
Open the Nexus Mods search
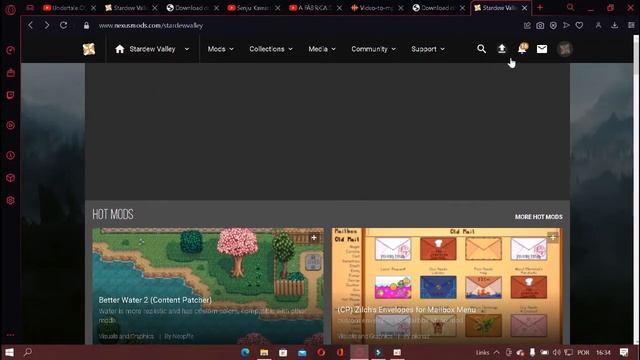[x=482, y=49]
